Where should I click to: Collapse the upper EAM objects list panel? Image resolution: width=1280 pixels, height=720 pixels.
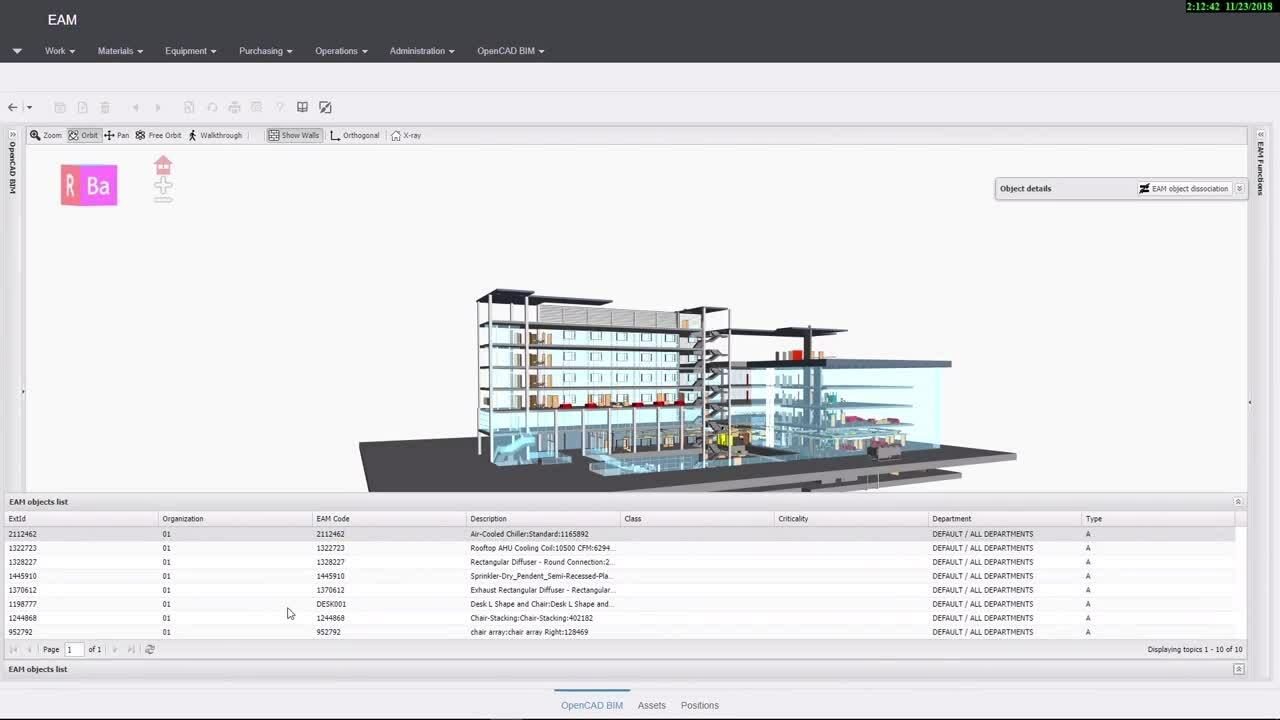pos(1238,502)
